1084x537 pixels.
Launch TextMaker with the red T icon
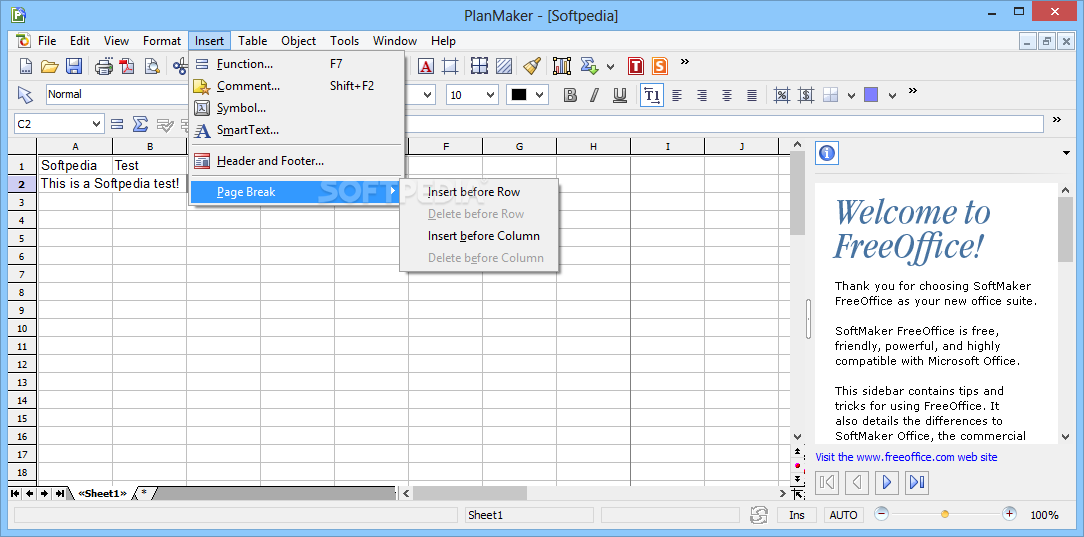pyautogui.click(x=636, y=66)
